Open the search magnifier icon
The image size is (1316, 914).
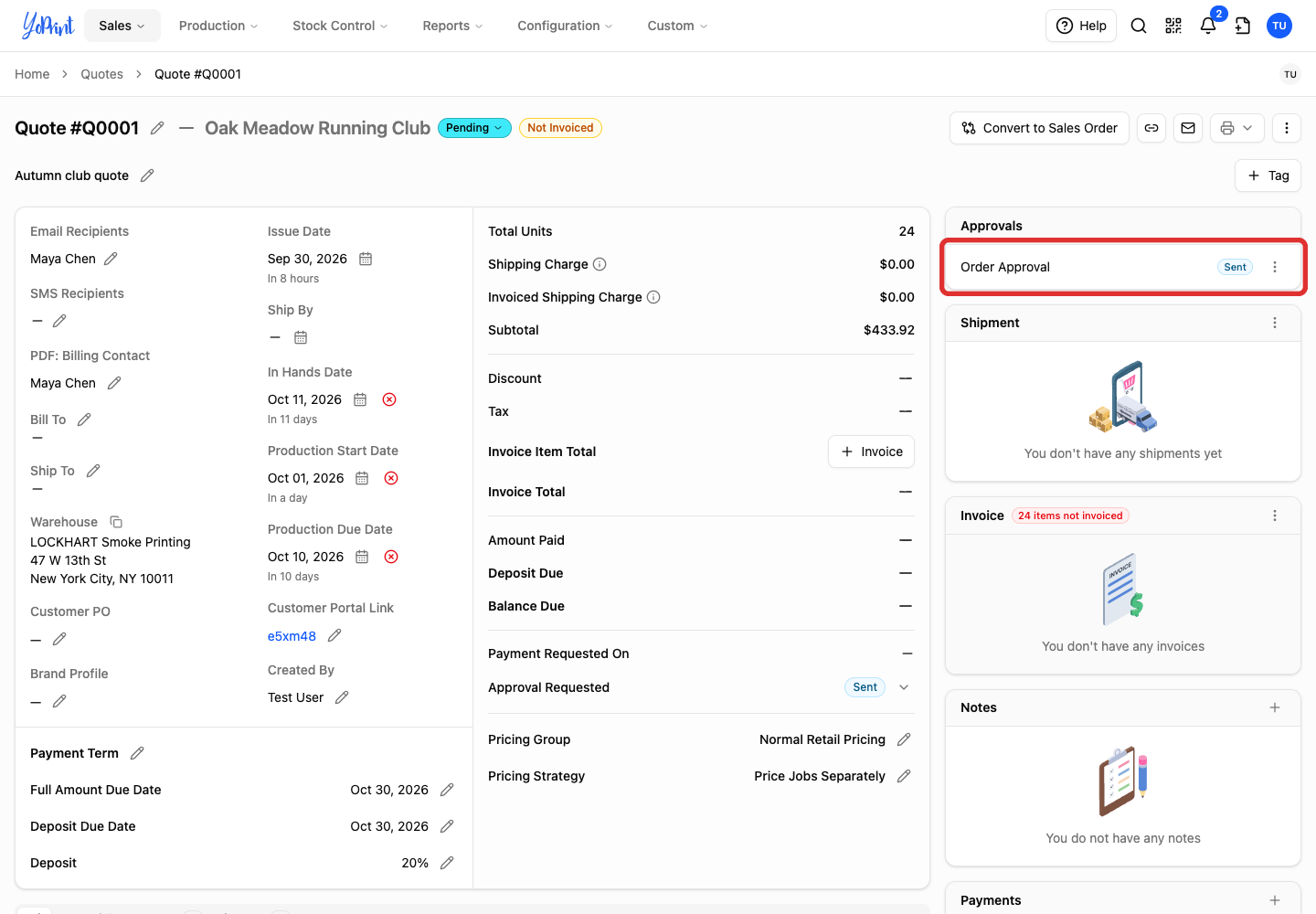(x=1139, y=26)
